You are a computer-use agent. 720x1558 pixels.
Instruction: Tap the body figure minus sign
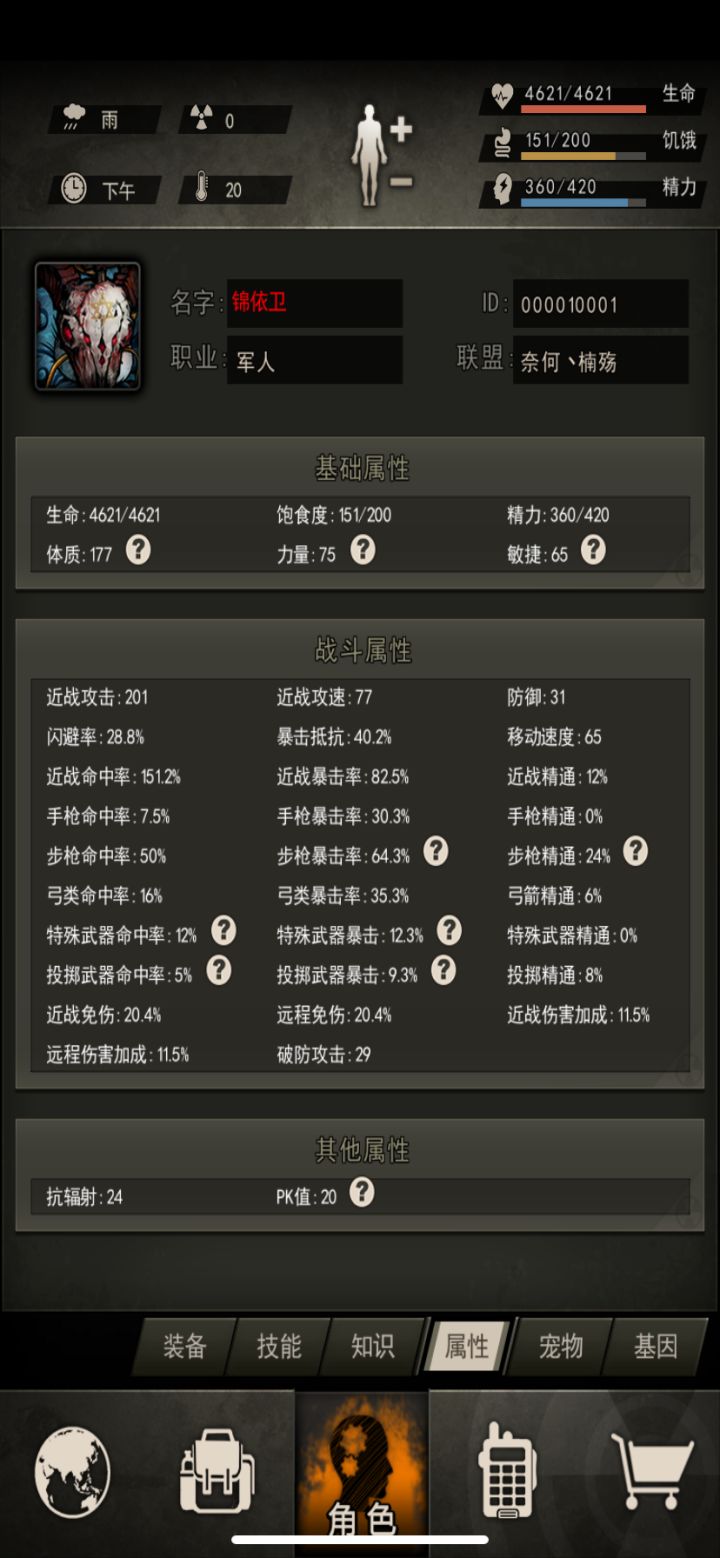tap(400, 182)
